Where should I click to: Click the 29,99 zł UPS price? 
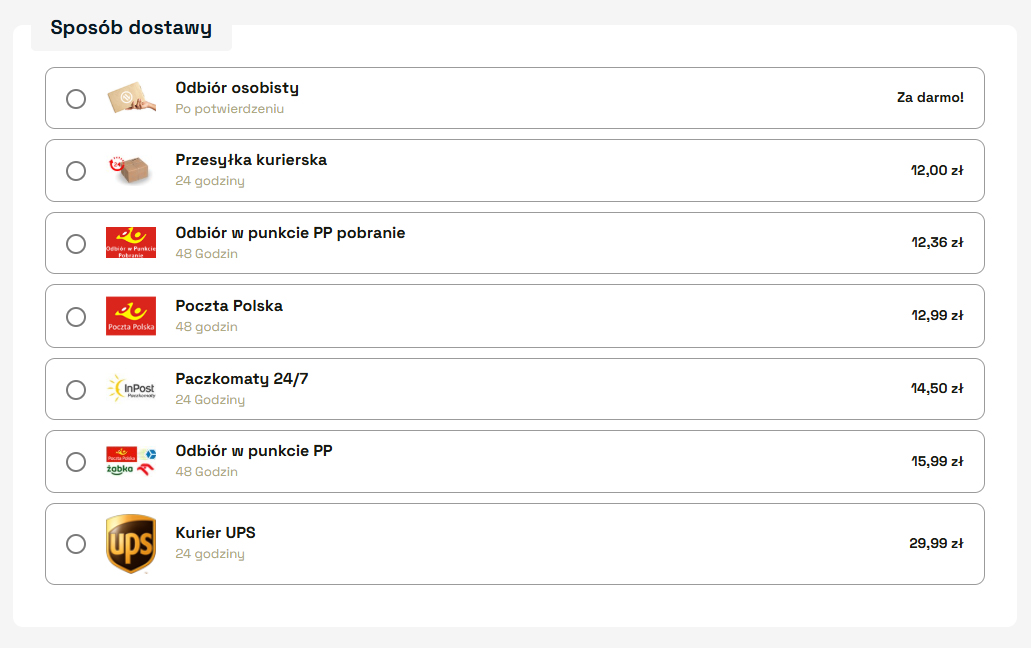point(936,544)
